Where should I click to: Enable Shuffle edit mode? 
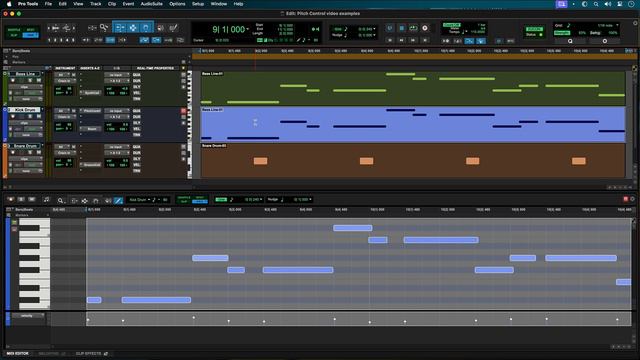click(x=14, y=30)
